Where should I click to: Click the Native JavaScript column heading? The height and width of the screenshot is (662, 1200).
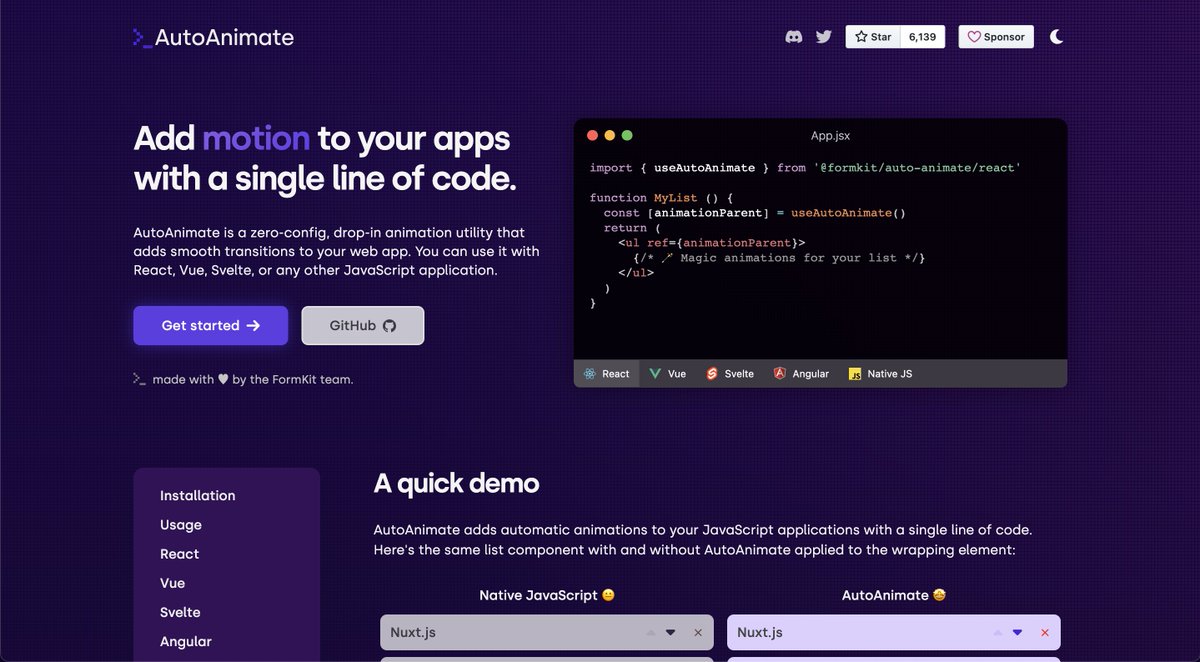(547, 595)
